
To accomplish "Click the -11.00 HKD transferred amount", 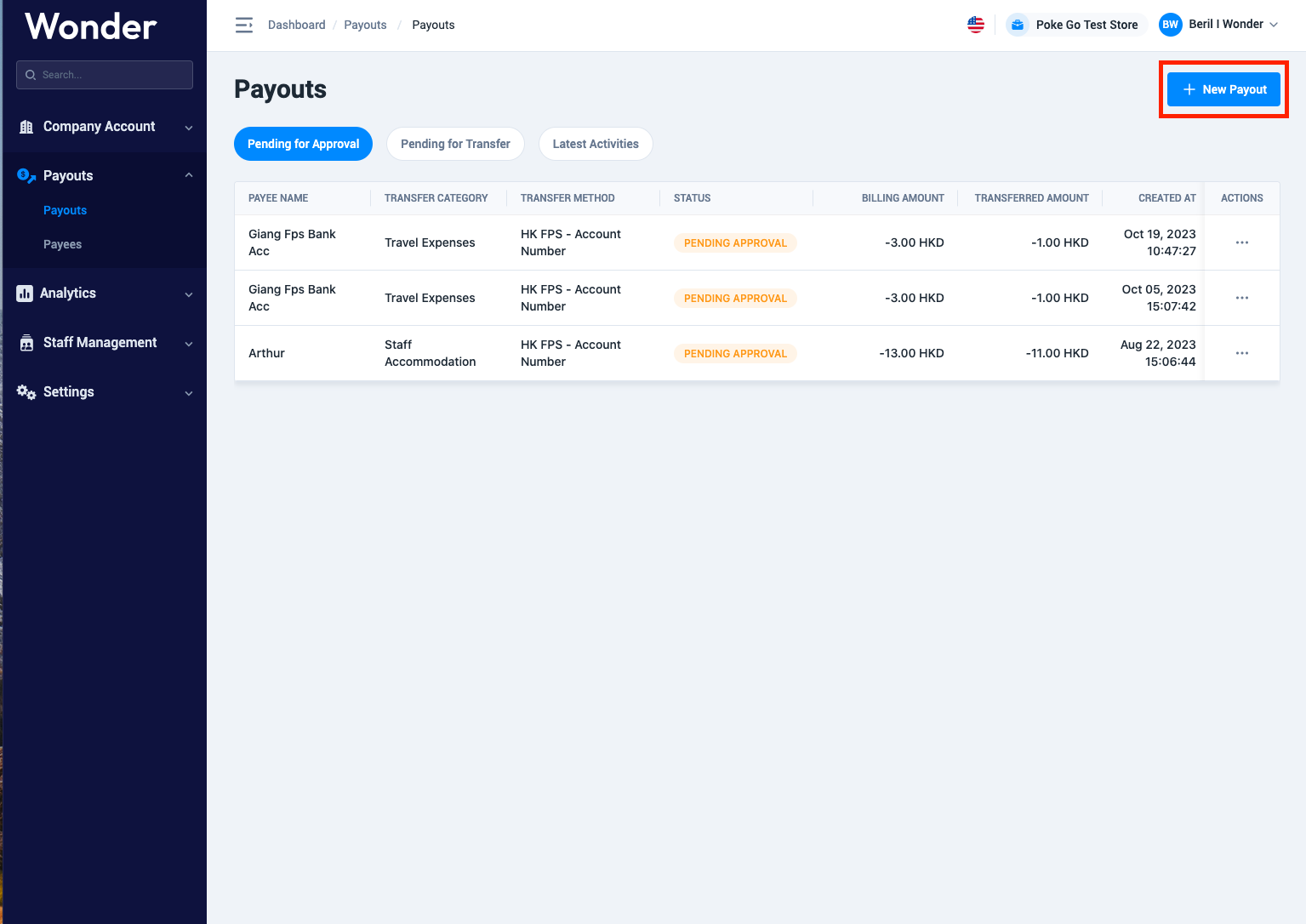I will click(x=1057, y=353).
